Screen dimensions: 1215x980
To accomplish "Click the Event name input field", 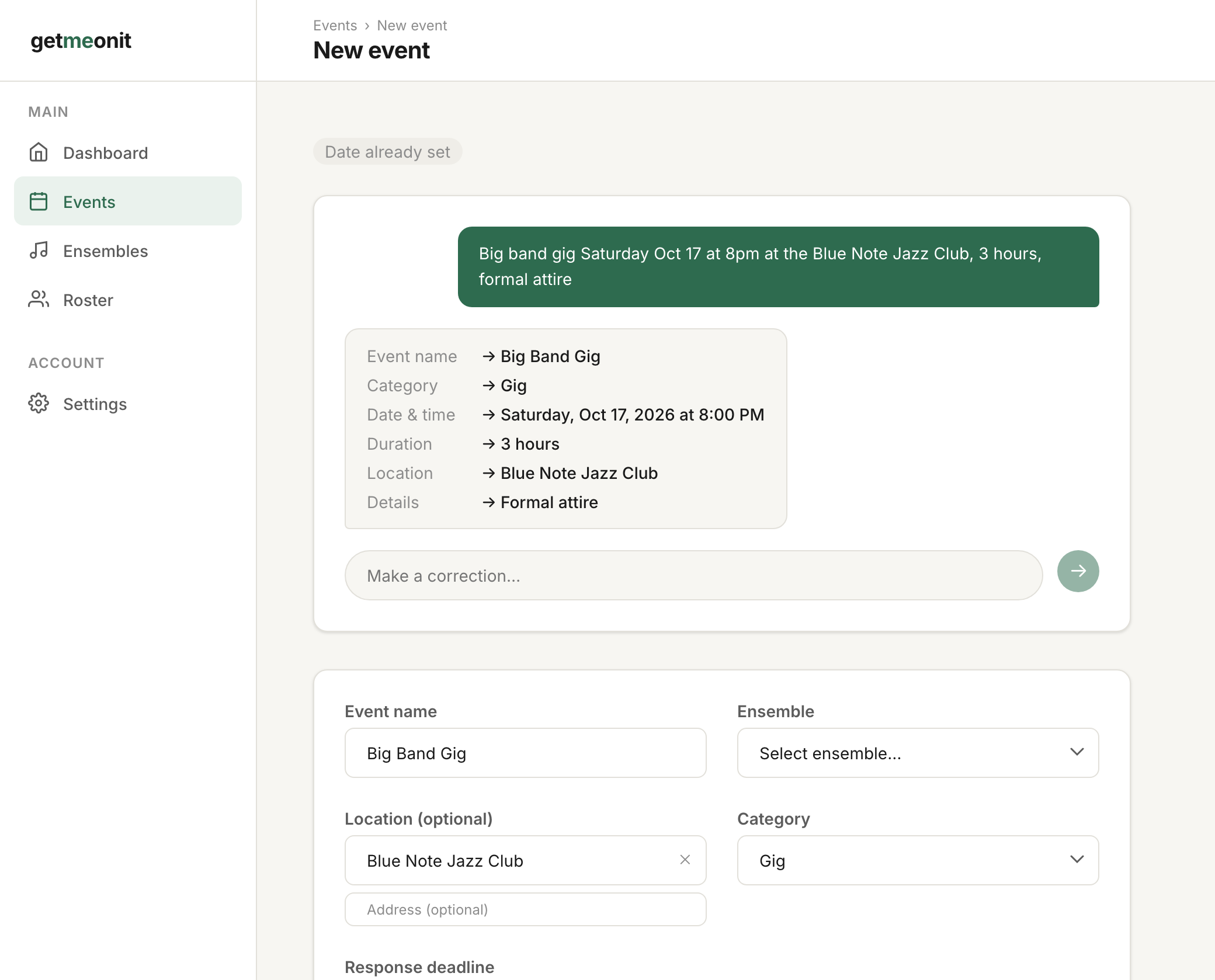I will pos(525,753).
